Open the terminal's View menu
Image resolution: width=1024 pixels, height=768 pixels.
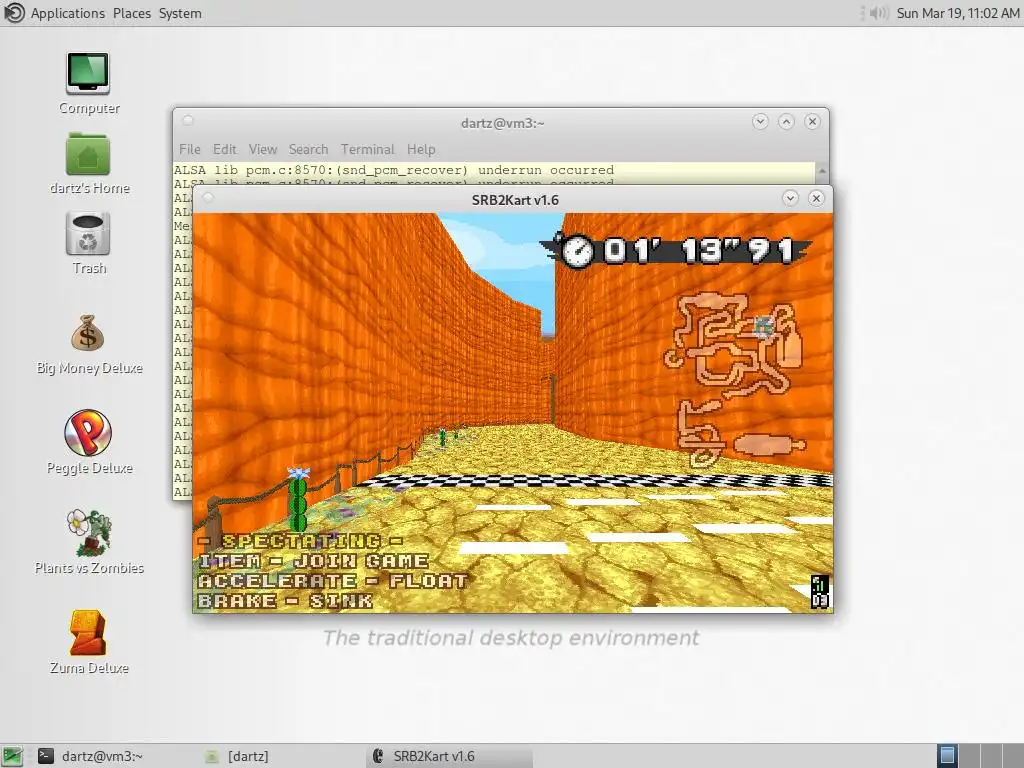coord(263,150)
